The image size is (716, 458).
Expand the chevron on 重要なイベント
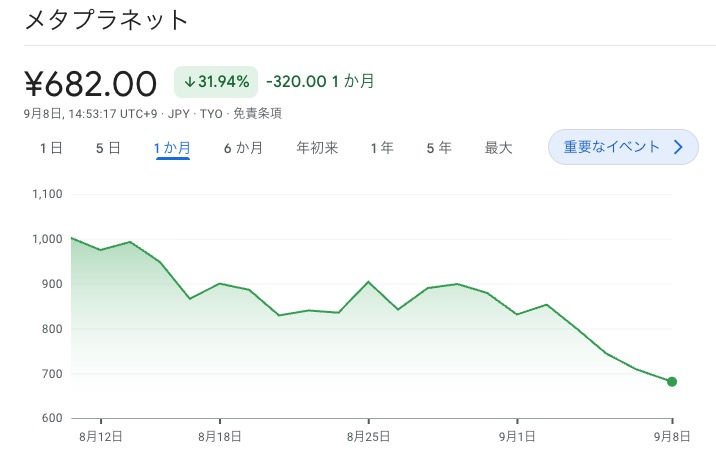[678, 147]
